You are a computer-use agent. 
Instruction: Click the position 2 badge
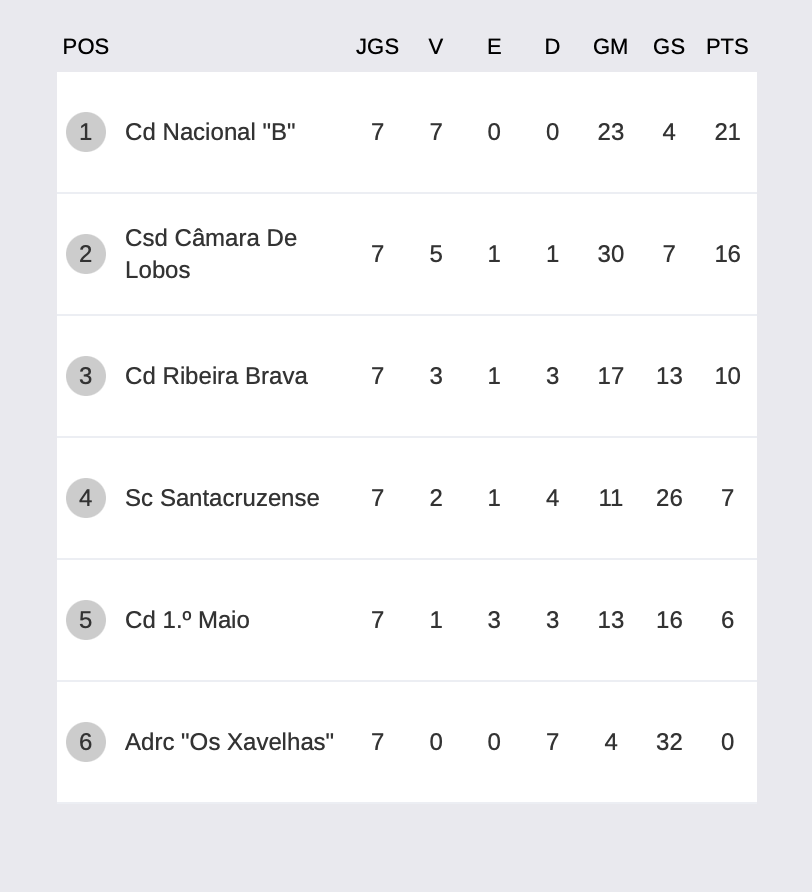pos(86,254)
